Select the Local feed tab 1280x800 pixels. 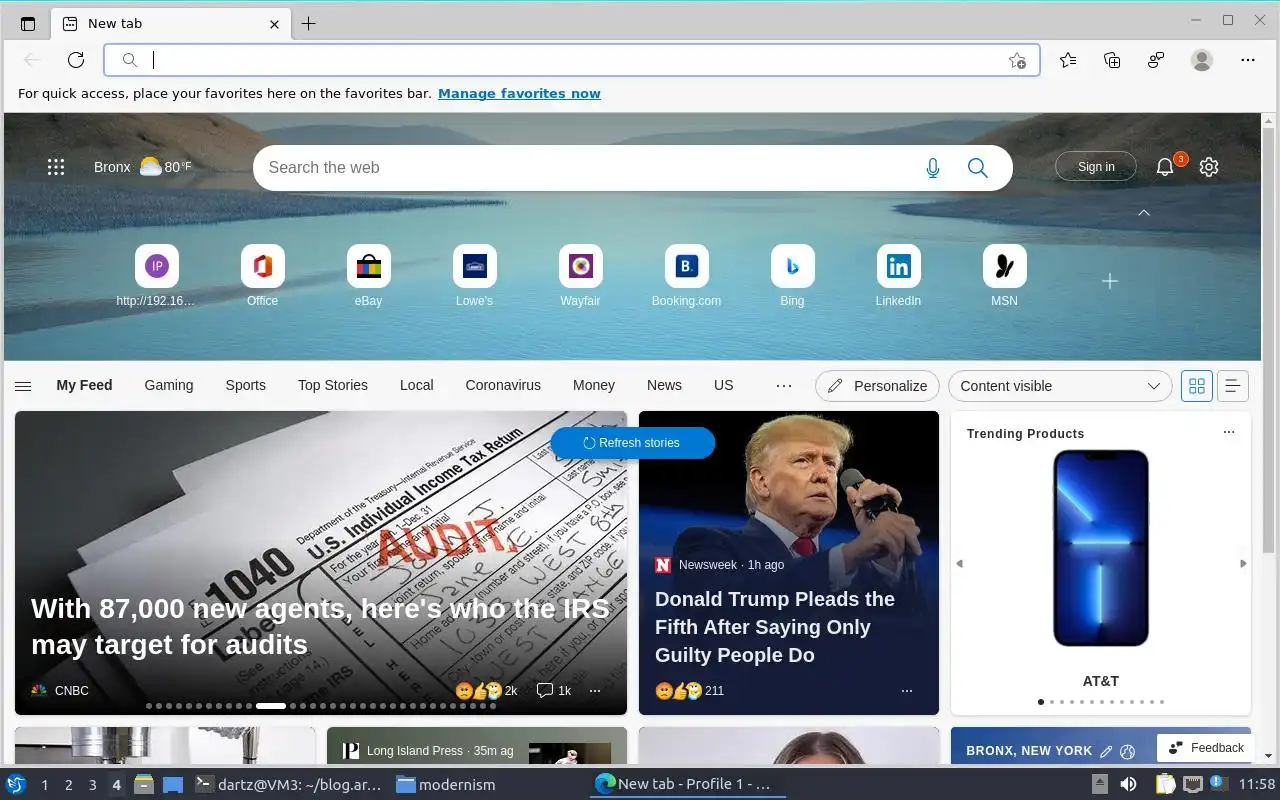point(417,385)
